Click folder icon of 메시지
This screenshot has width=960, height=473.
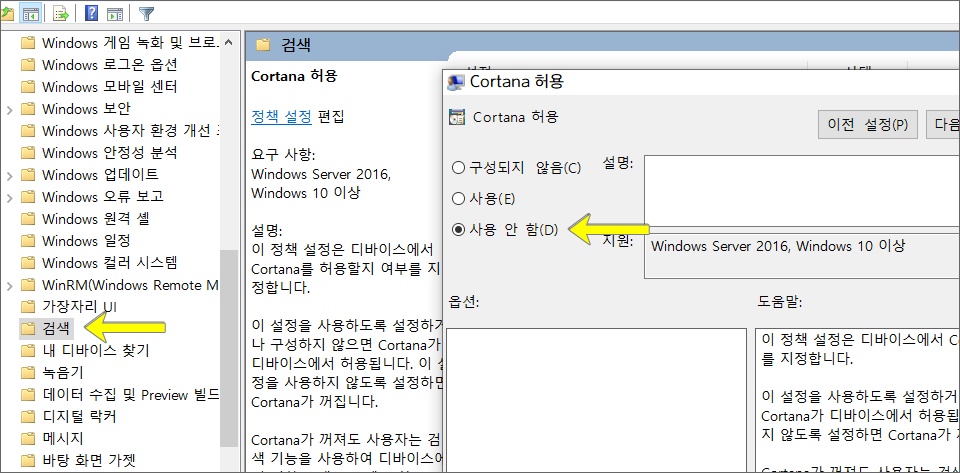tap(28, 439)
